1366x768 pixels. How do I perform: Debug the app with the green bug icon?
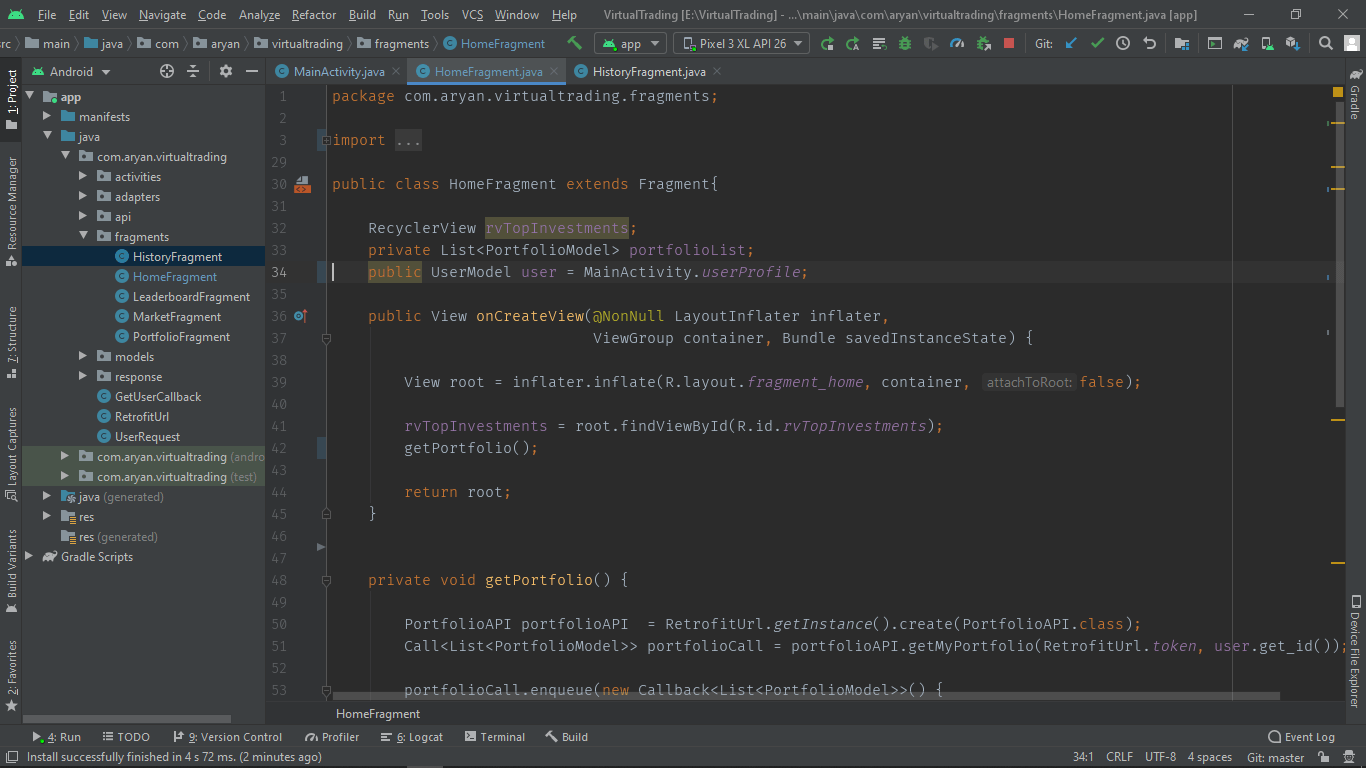[903, 42]
